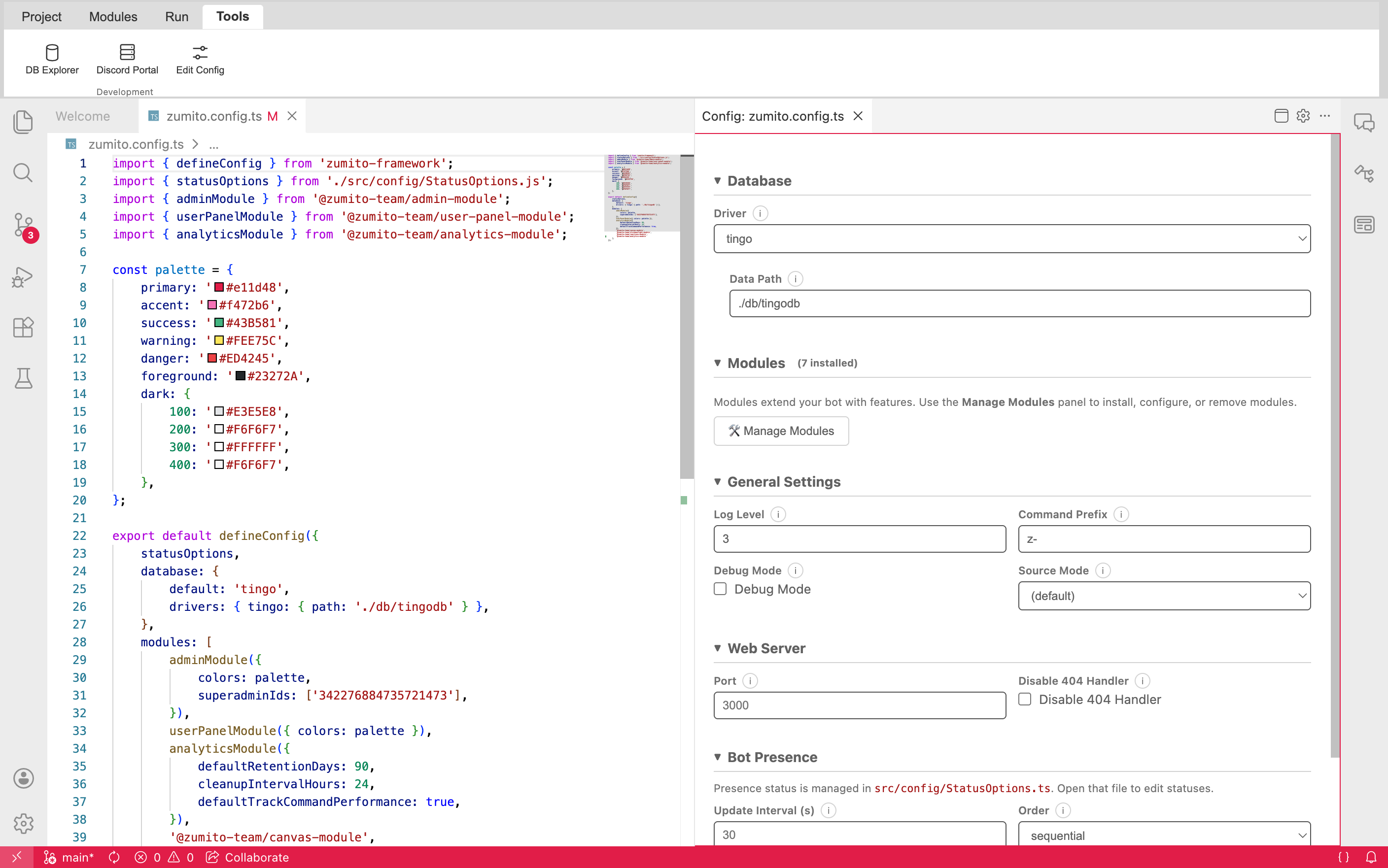Collapse the Web Server section
This screenshot has width=1388, height=868.
(717, 648)
